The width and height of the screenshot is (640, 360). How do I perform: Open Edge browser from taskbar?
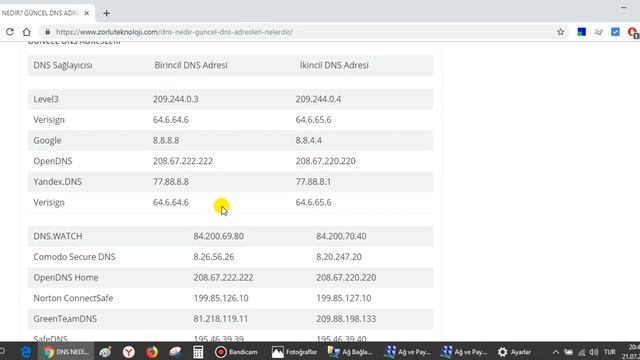(25, 351)
